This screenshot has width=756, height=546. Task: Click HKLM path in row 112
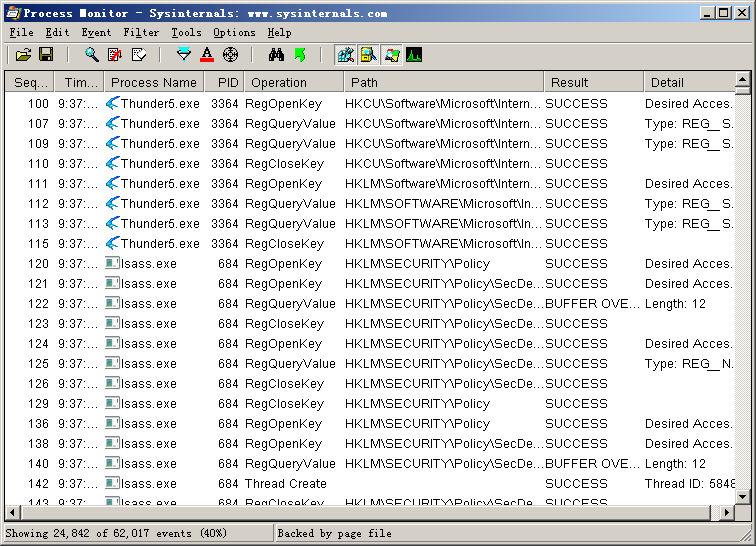tap(443, 204)
